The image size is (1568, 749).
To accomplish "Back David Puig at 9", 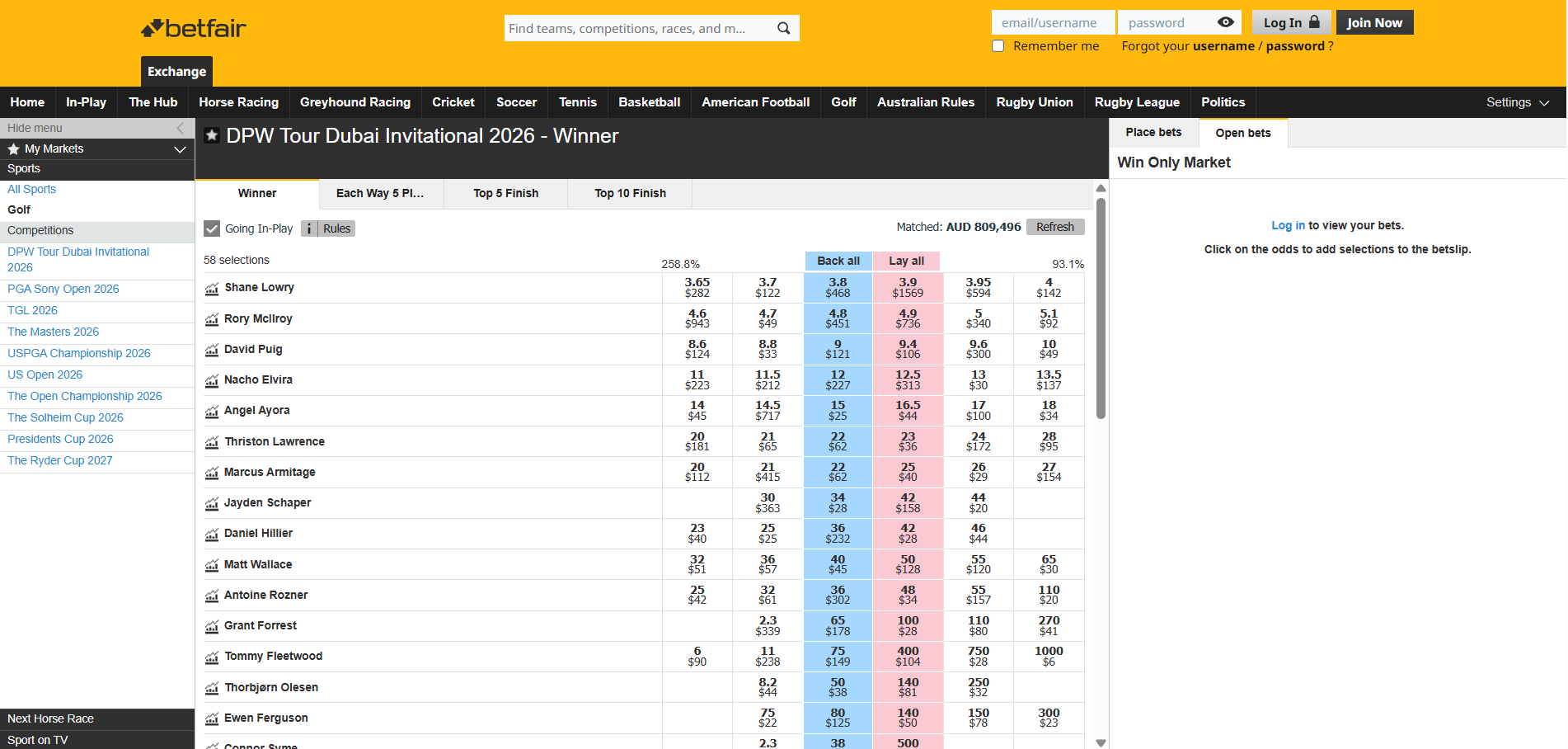I will [x=838, y=349].
